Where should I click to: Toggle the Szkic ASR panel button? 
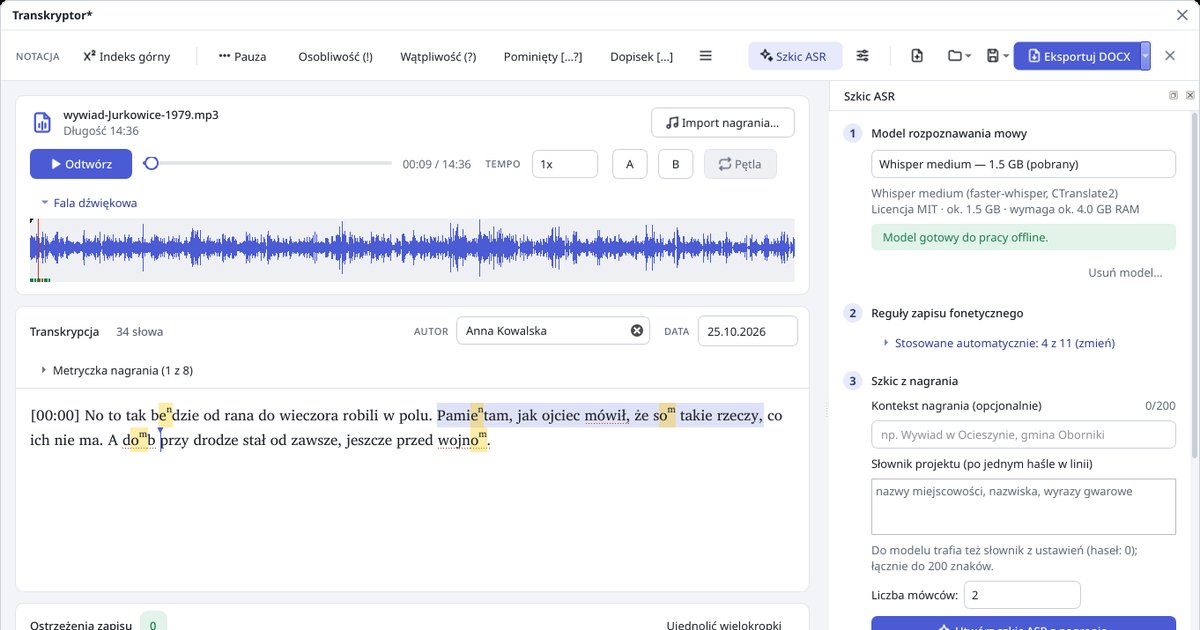click(x=795, y=56)
